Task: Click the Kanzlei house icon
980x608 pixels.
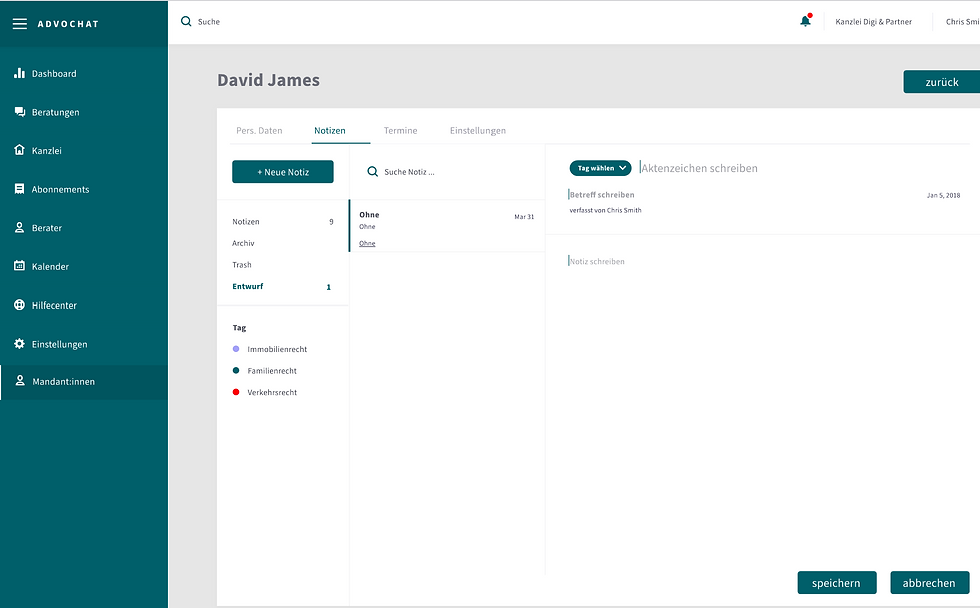Action: pos(19,150)
